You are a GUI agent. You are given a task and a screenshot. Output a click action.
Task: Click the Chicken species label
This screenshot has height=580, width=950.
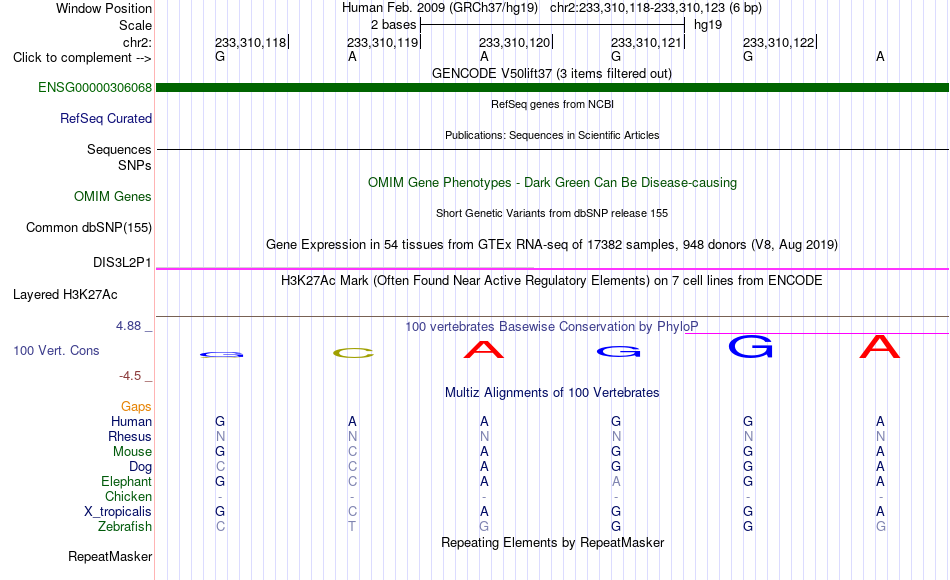128,496
